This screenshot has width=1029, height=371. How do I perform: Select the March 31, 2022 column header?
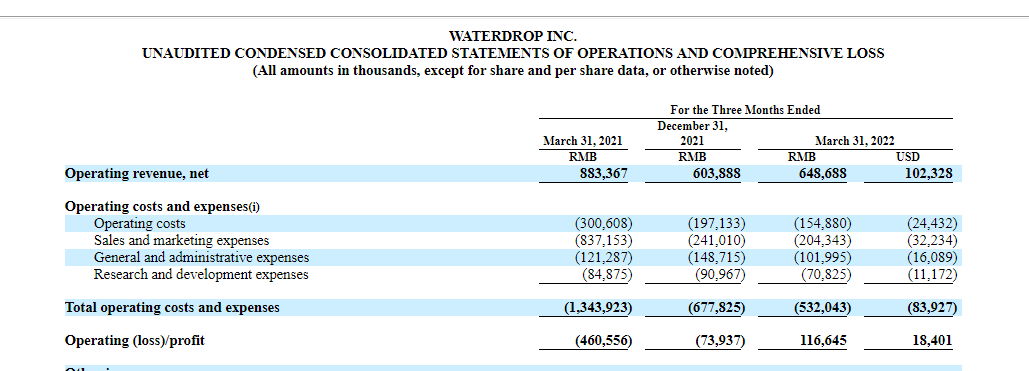pyautogui.click(x=854, y=141)
